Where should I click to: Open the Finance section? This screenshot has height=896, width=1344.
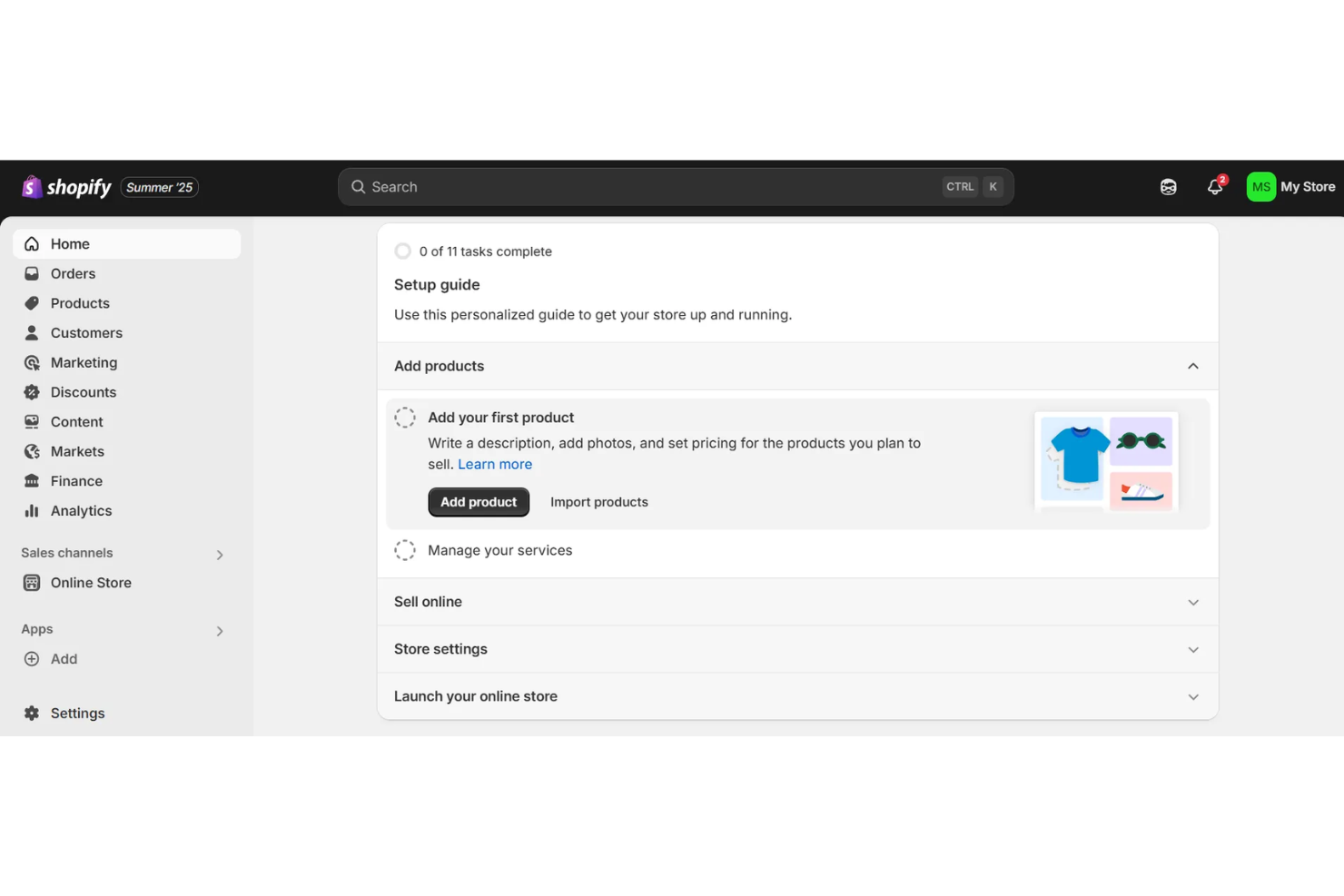(76, 480)
